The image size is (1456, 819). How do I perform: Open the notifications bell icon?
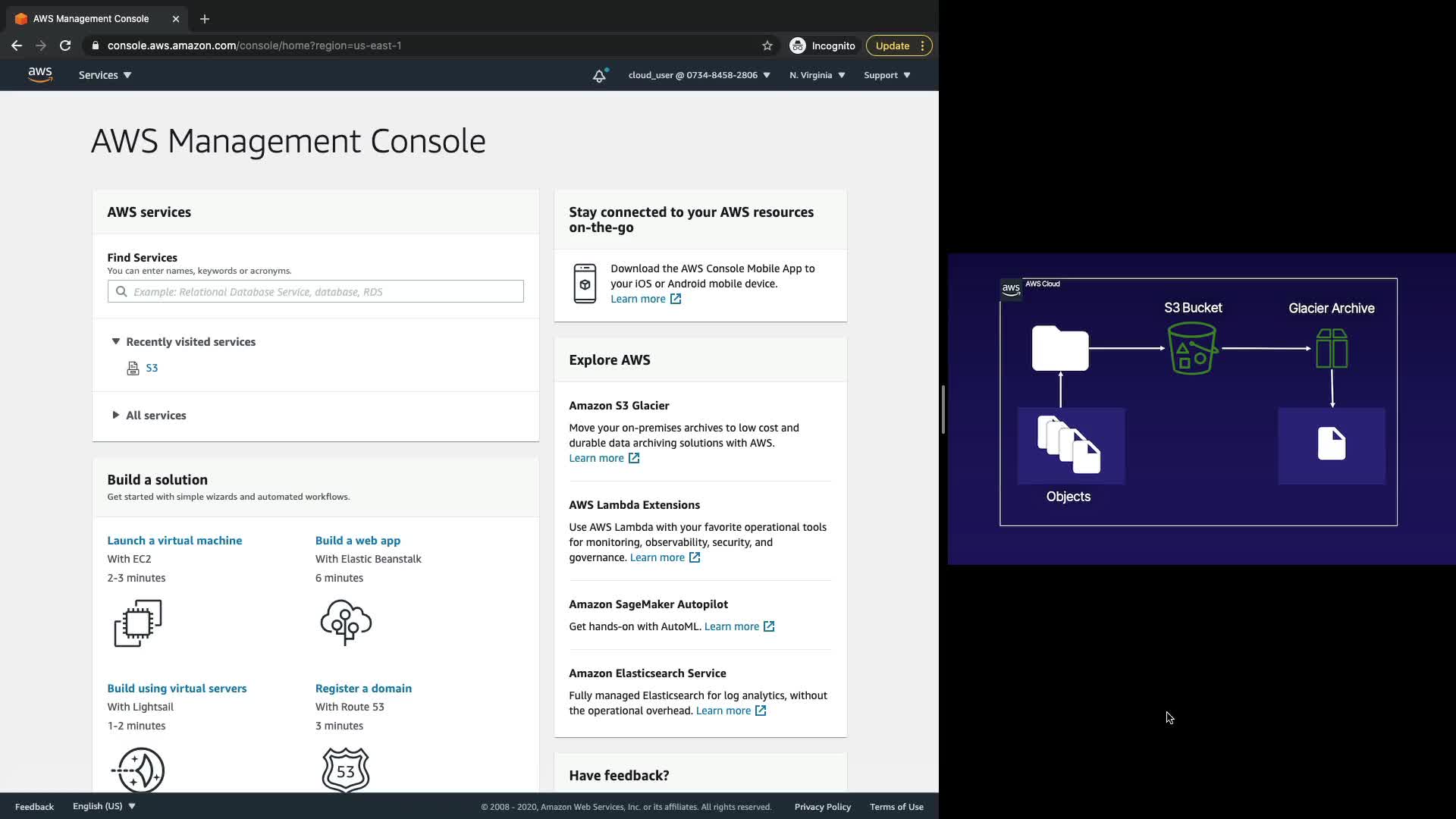599,75
